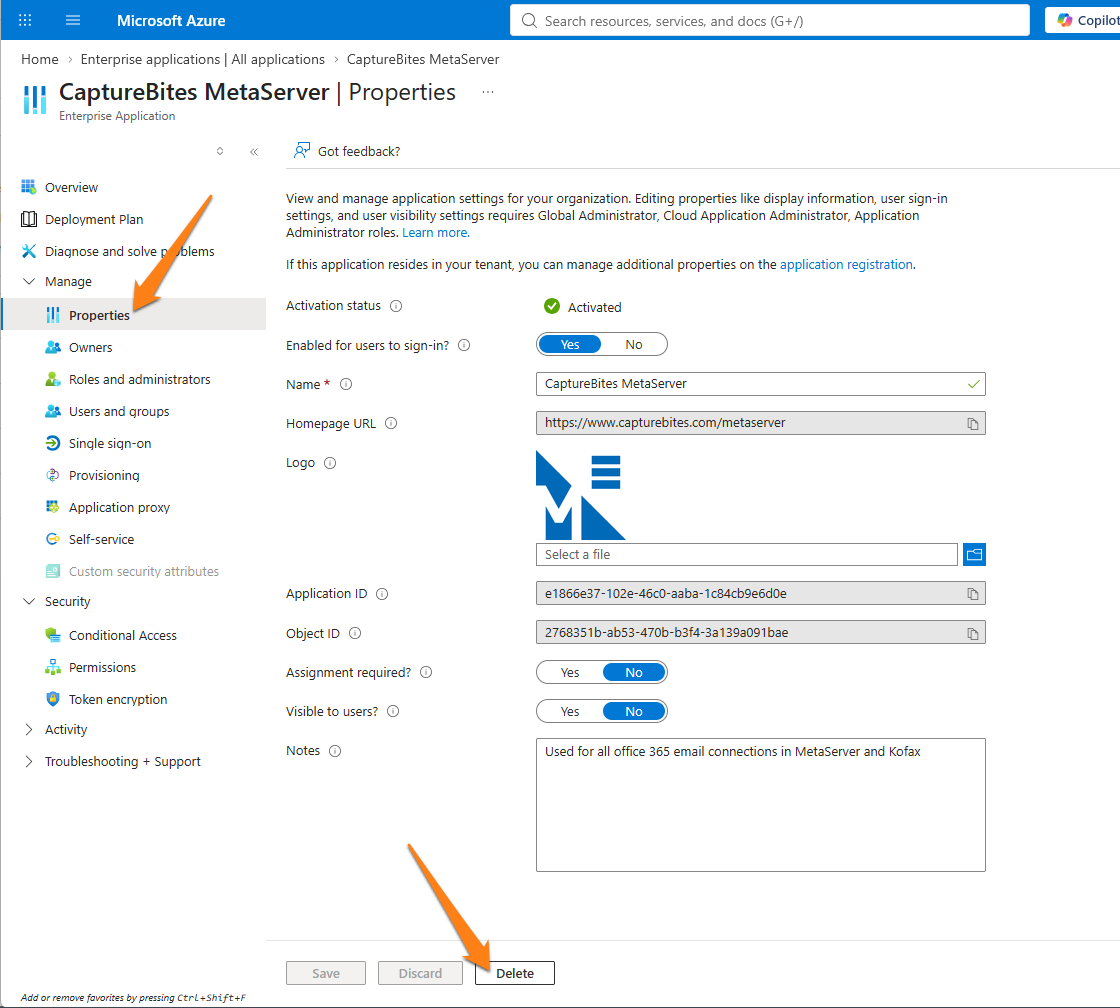Image resolution: width=1120 pixels, height=1008 pixels.
Task: Click the Visible to users info icon
Action: click(x=393, y=712)
